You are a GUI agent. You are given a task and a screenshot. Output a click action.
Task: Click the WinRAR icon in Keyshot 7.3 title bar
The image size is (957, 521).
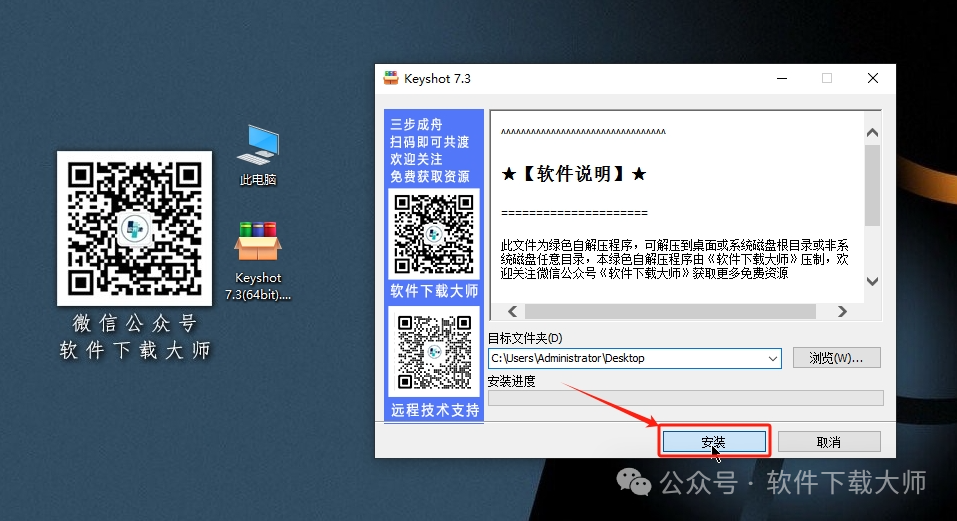click(391, 78)
